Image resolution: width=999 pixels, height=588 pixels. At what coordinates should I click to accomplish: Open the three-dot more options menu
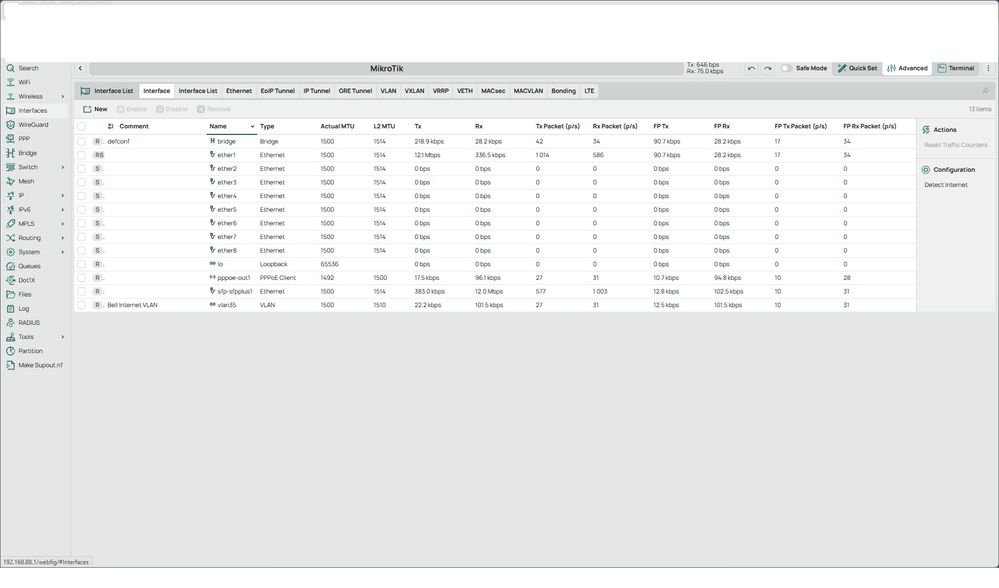[988, 69]
